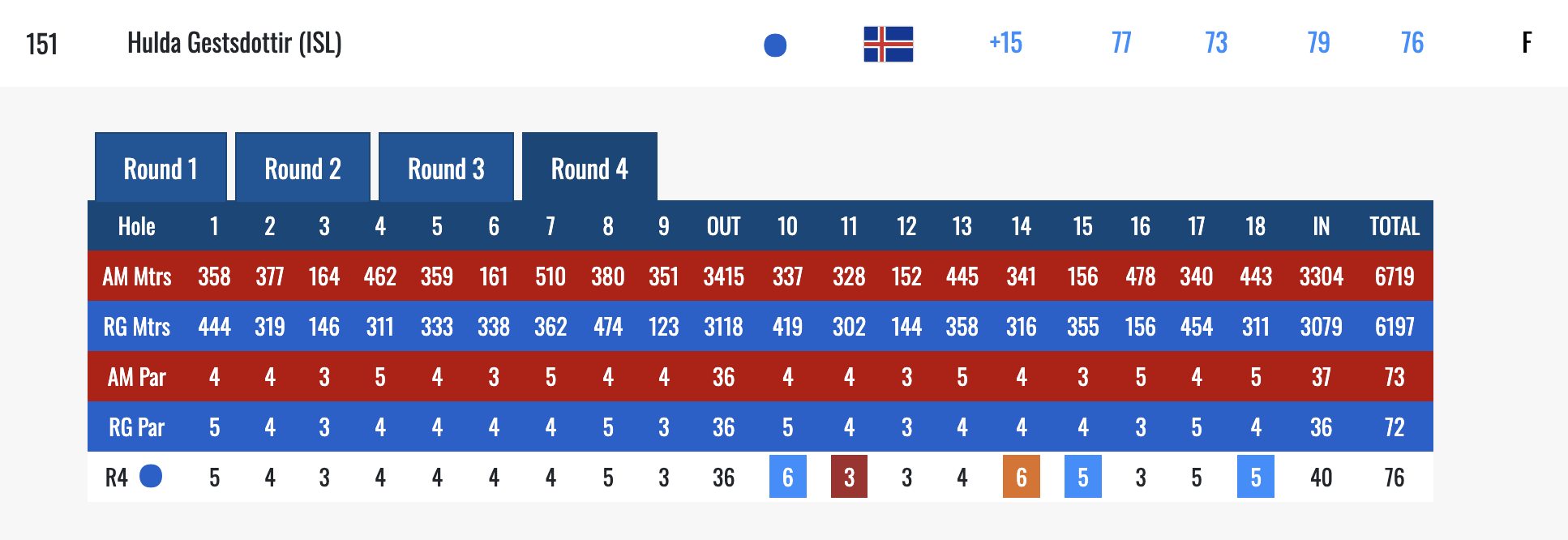Click the orange double bogey box on hole 14
This screenshot has height=540, width=1568.
1021,477
